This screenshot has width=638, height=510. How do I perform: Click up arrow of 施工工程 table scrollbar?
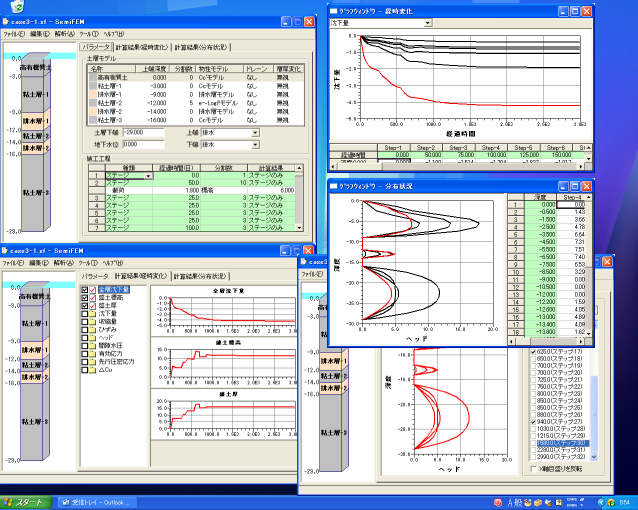pos(300,168)
